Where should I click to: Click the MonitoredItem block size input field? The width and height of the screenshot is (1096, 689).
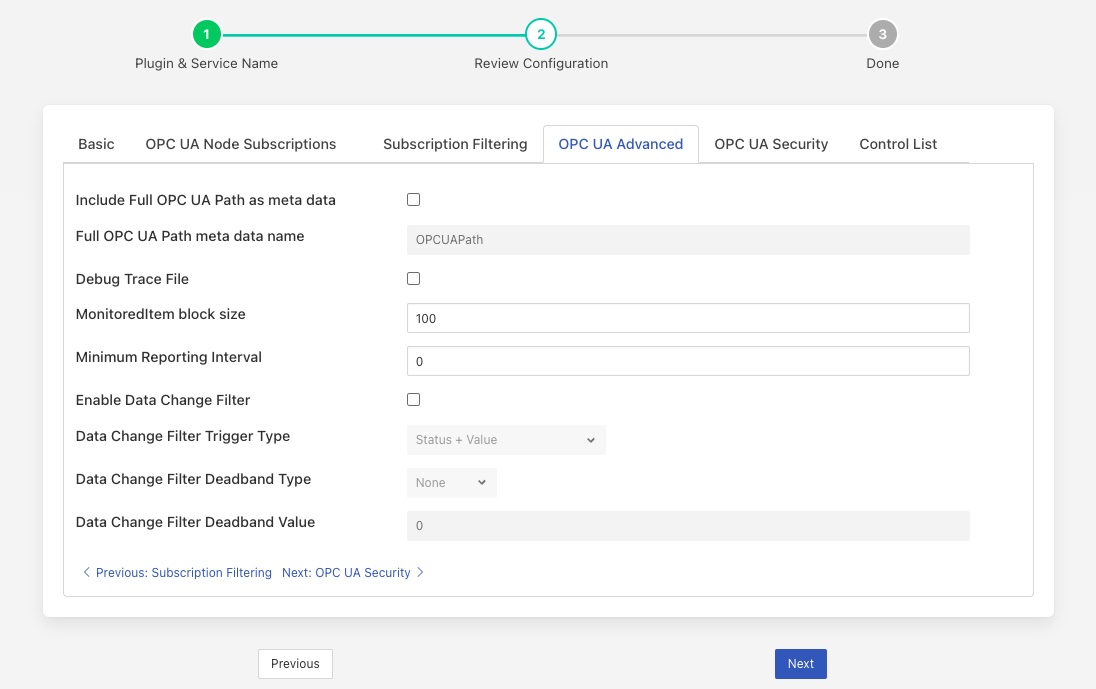coord(688,317)
